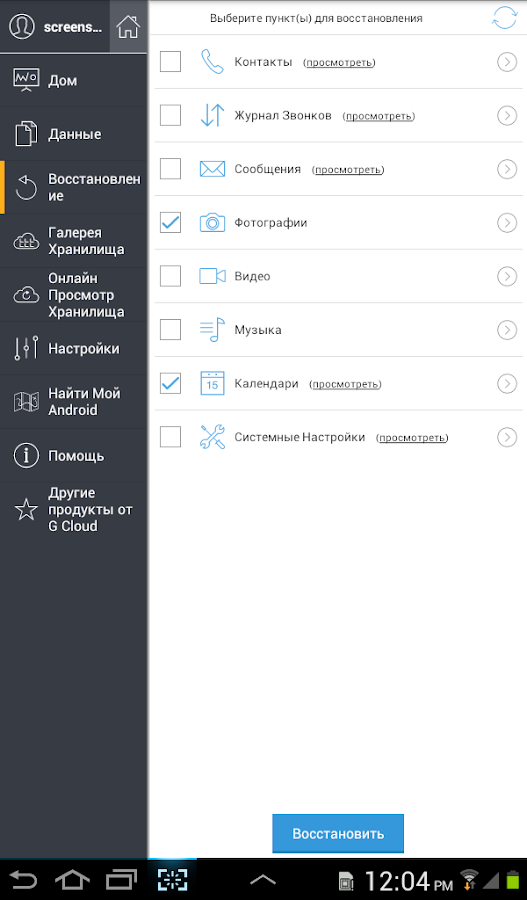Check the Музыка checkbox
The image size is (527, 900).
170,329
